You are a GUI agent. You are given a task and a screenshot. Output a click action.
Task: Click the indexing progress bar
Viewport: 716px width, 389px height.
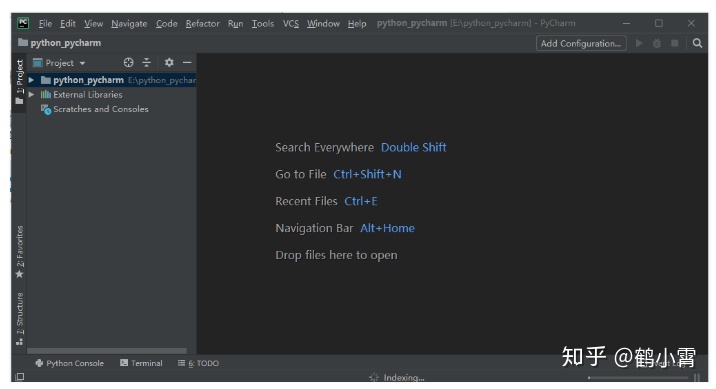pos(638,378)
